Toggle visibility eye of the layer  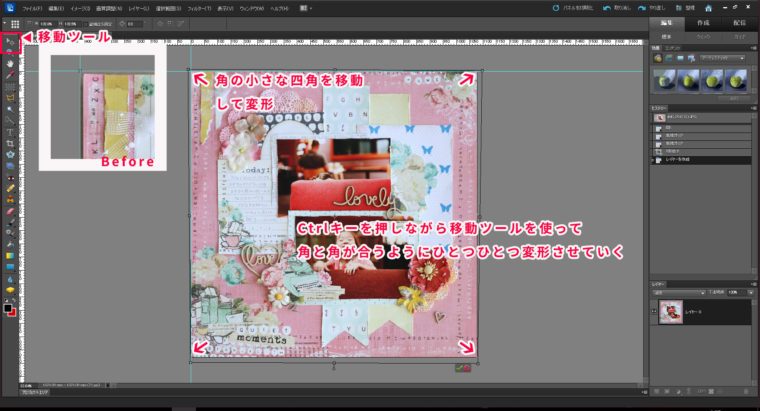654,311
